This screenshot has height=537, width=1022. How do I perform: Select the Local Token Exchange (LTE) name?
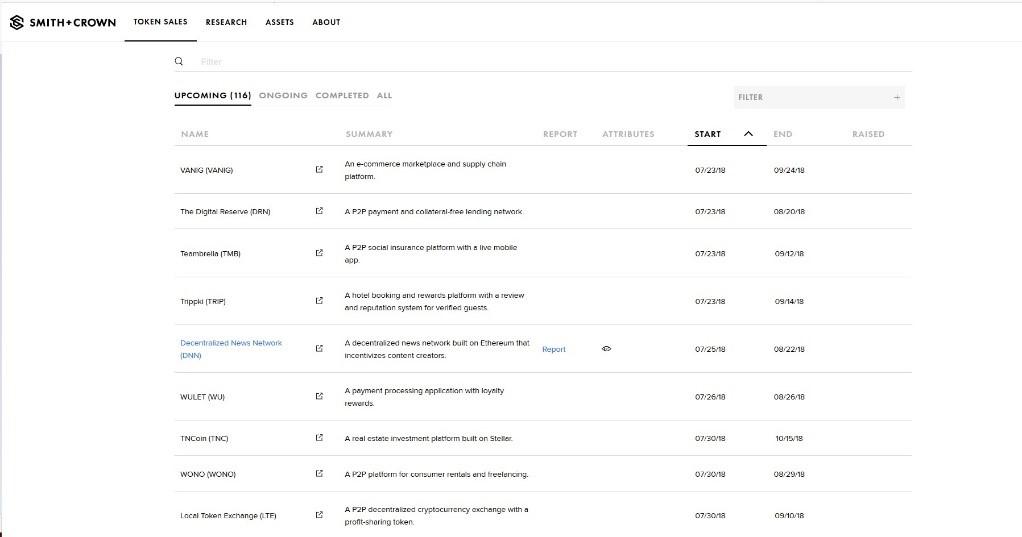228,515
